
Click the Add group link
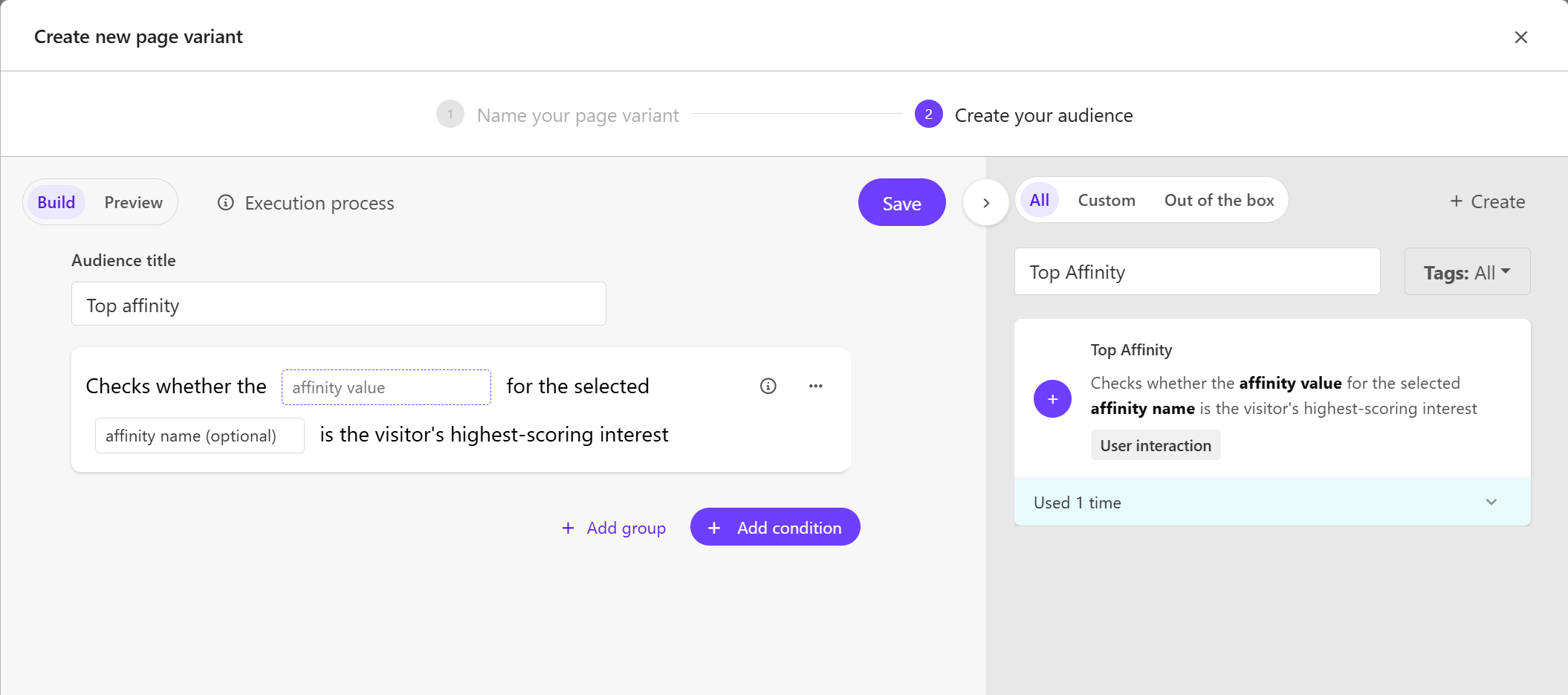coord(614,528)
